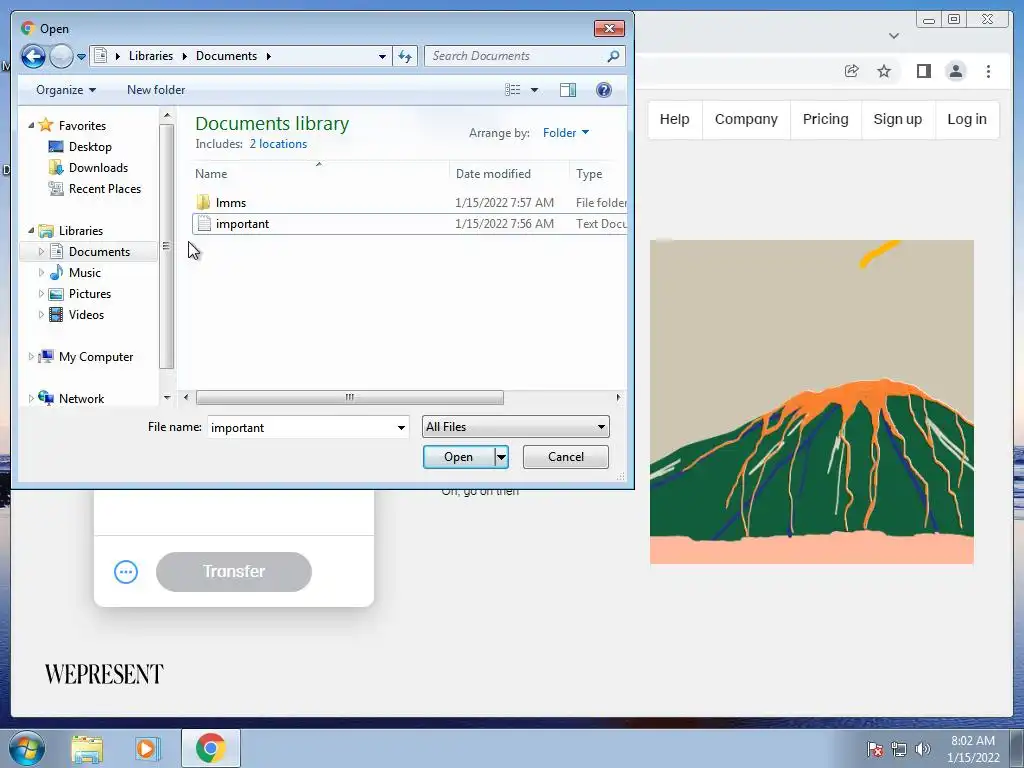Select the Pictures library icon
Screen dimensions: 1024x768
[56, 294]
